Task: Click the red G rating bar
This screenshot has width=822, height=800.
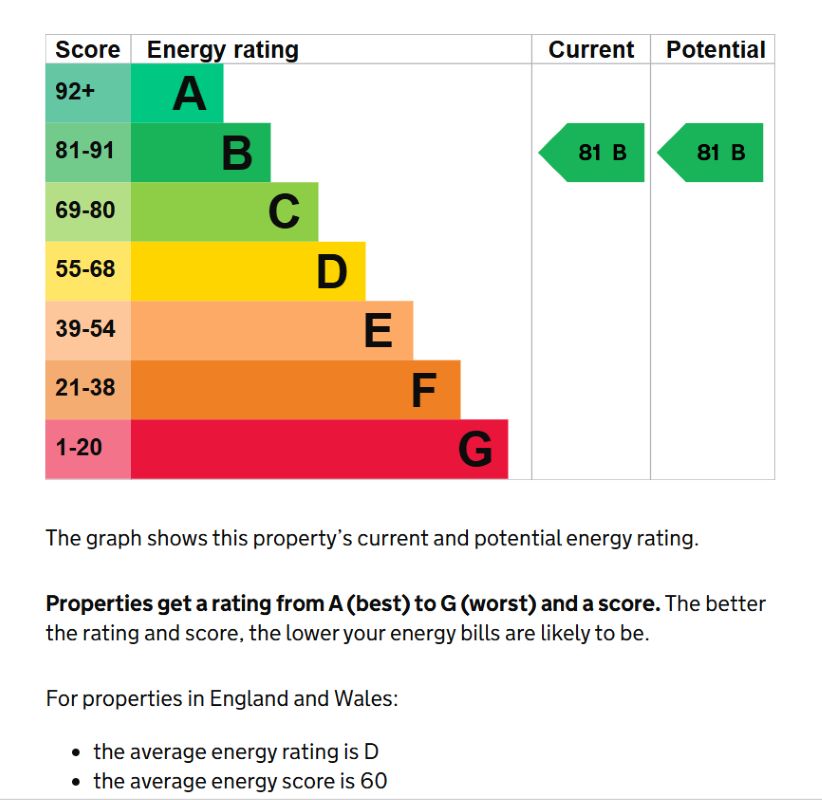Action: pyautogui.click(x=319, y=449)
